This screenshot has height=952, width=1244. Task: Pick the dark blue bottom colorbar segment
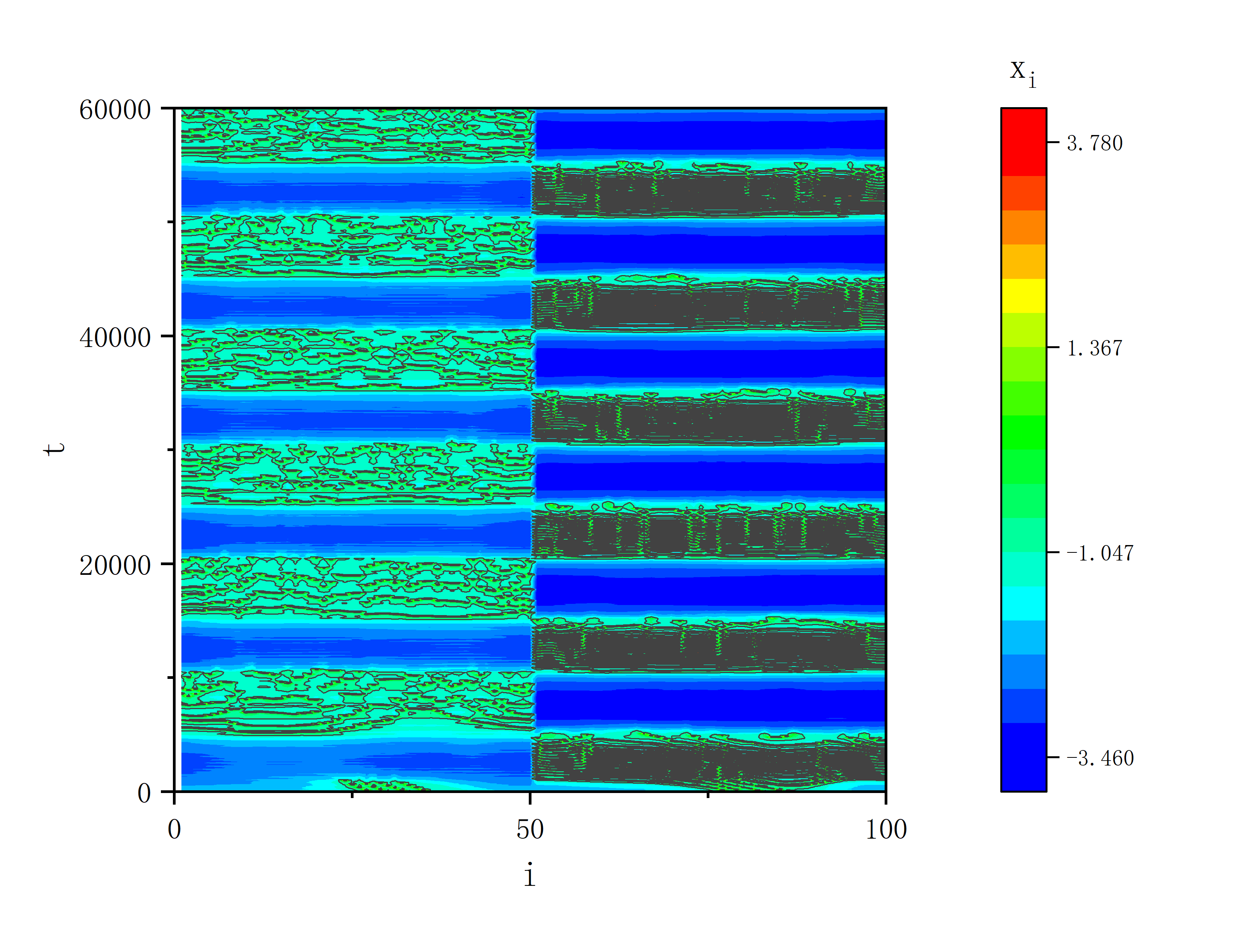point(1024,757)
